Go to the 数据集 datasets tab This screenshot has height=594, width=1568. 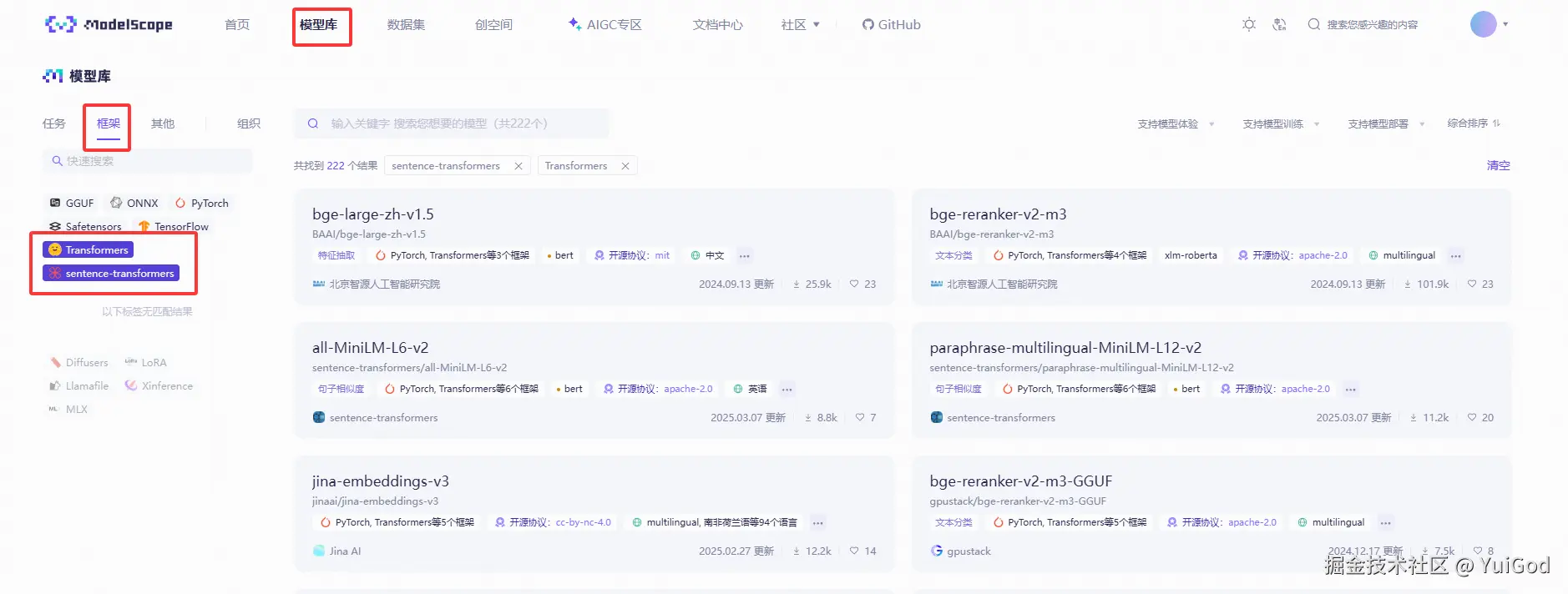tap(407, 24)
